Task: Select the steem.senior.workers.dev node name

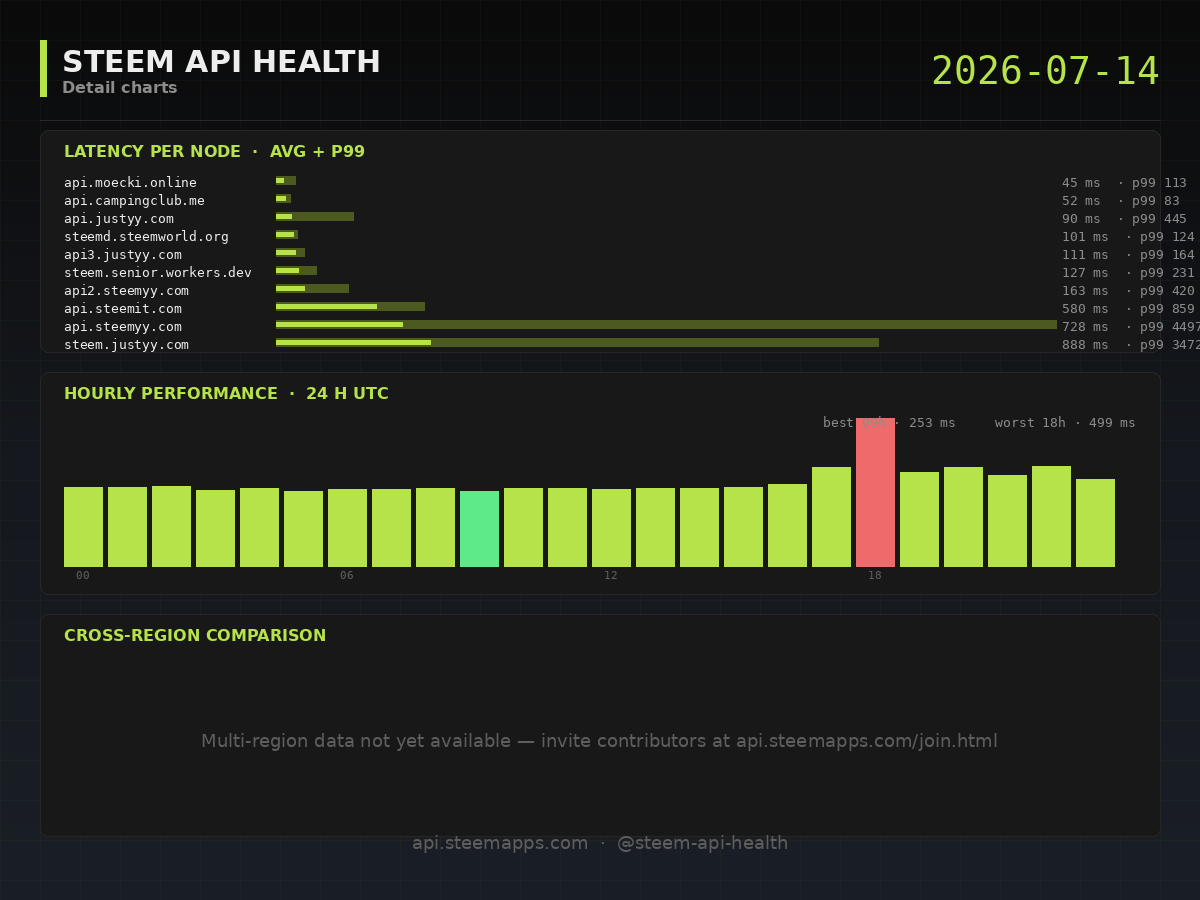Action: click(158, 273)
